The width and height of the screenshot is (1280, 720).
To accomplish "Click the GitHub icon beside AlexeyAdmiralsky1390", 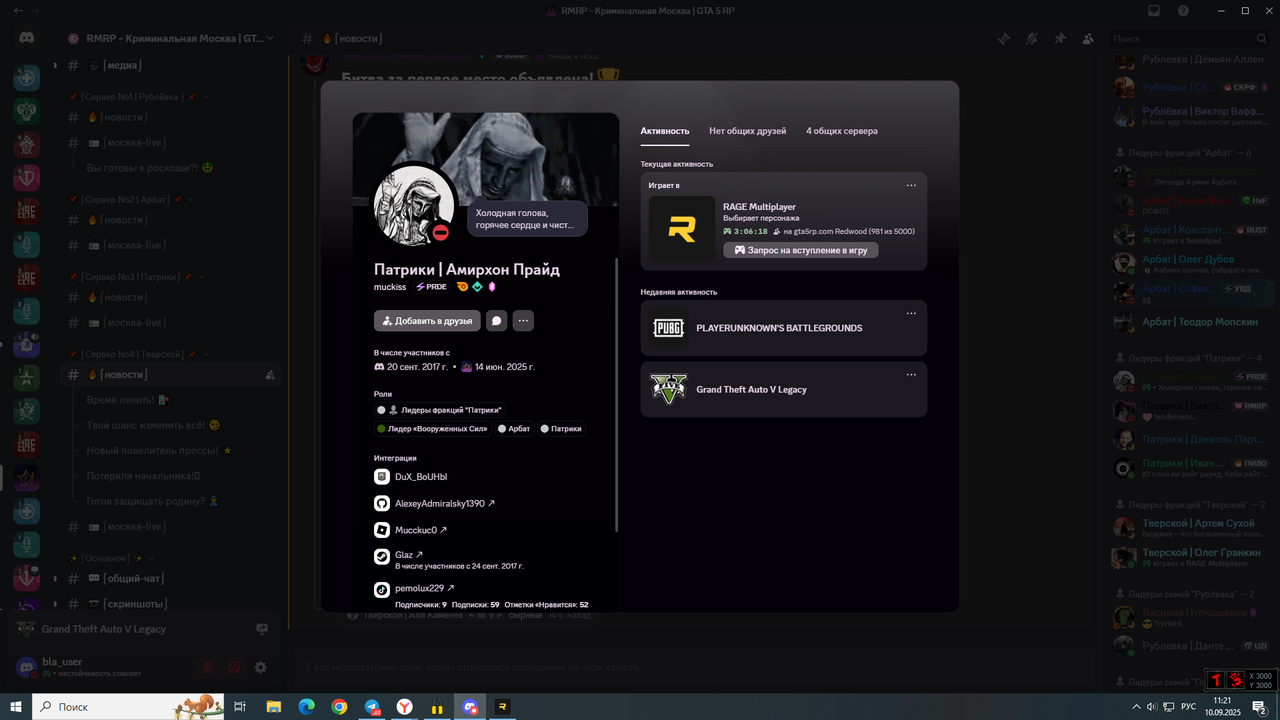I will click(x=382, y=504).
